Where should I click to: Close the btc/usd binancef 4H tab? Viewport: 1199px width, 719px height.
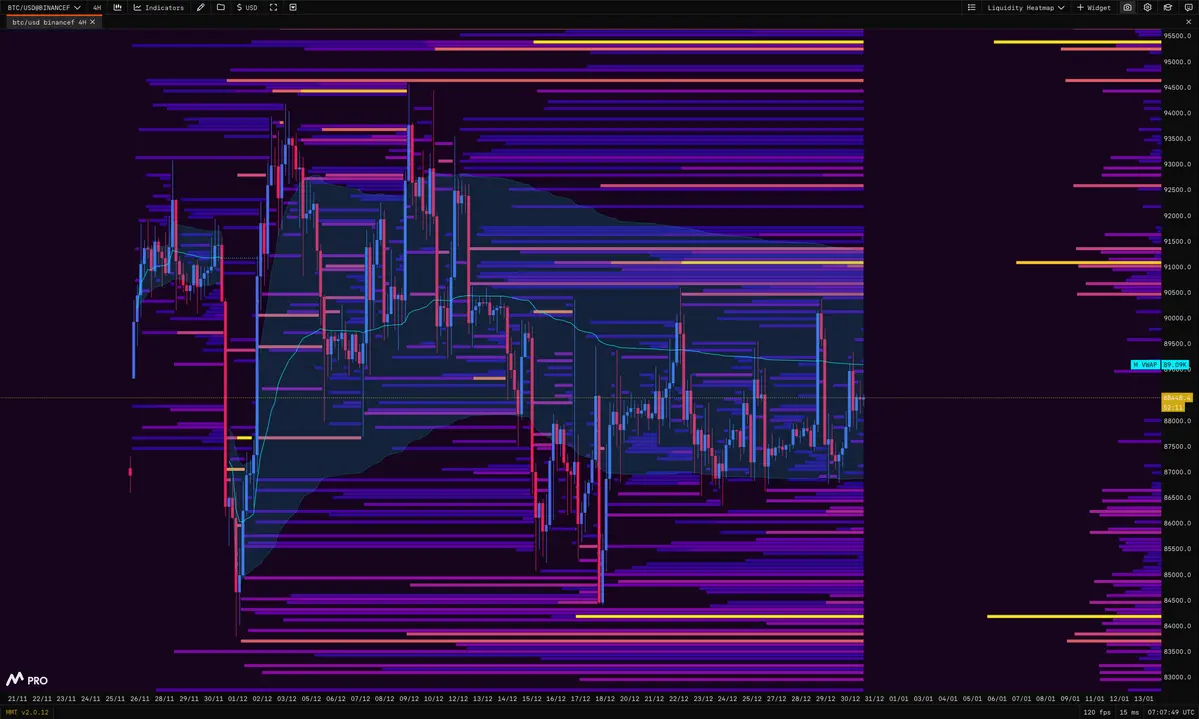pyautogui.click(x=93, y=22)
